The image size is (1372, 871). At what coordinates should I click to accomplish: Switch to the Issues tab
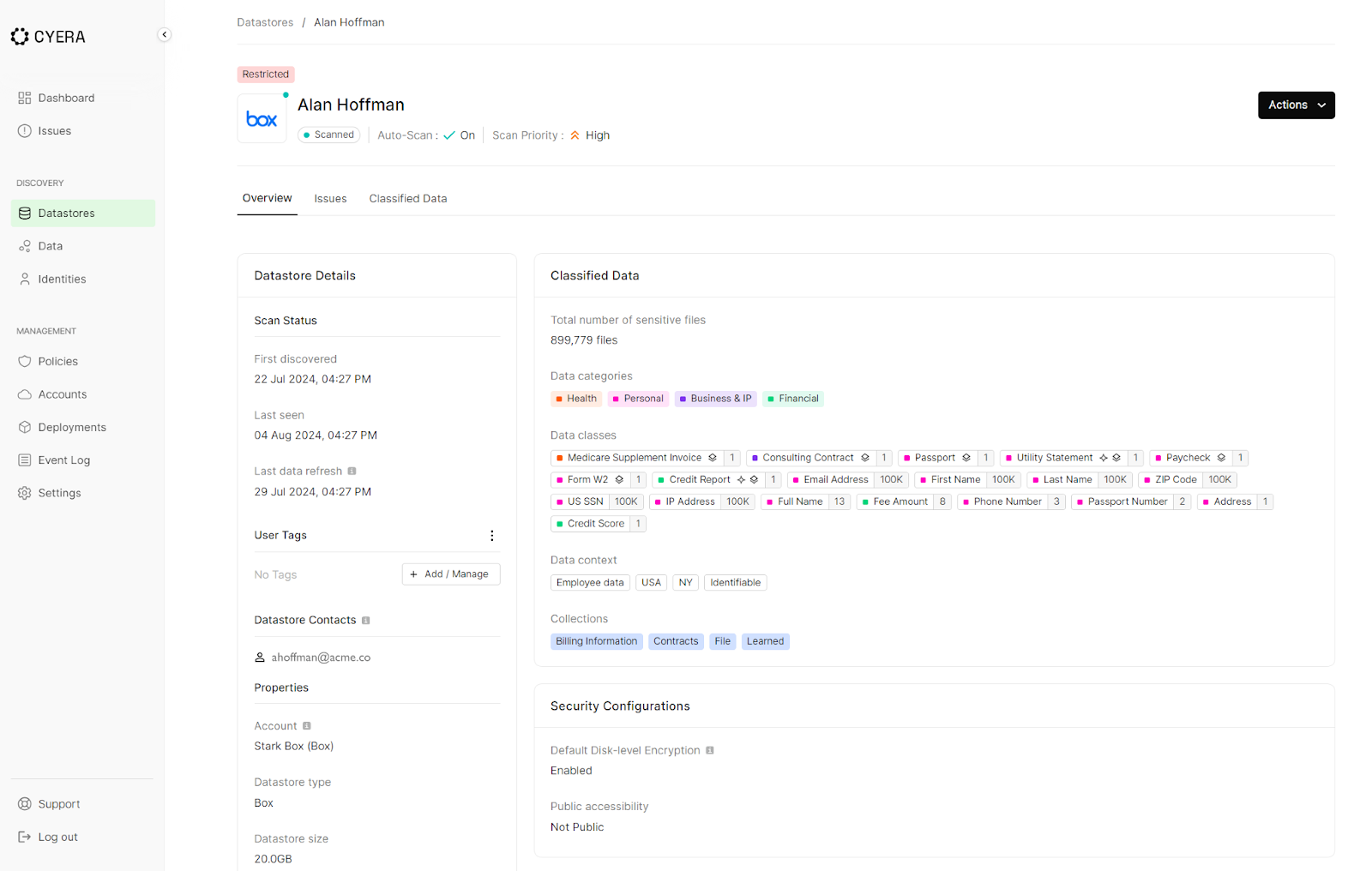(x=330, y=198)
